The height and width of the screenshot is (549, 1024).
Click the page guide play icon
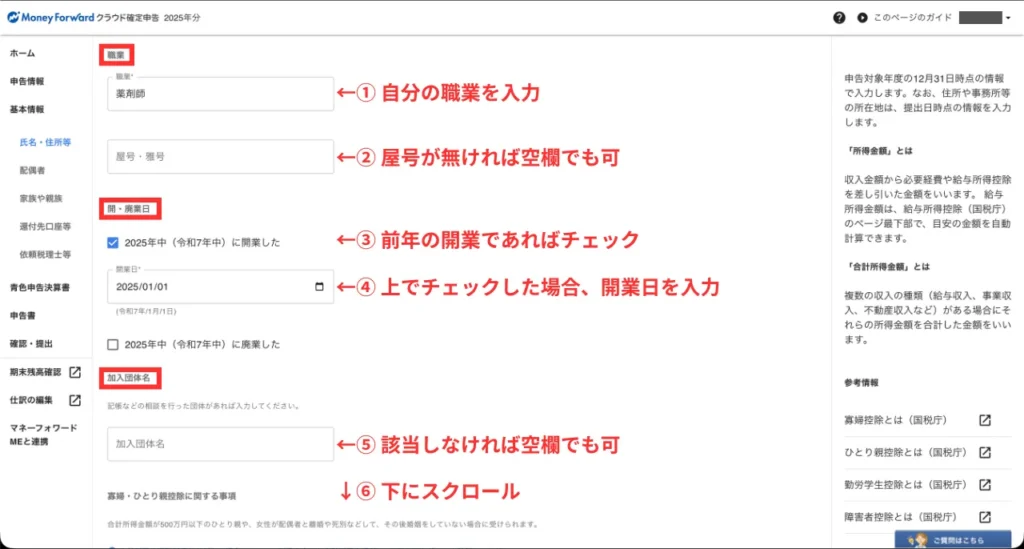click(x=862, y=18)
